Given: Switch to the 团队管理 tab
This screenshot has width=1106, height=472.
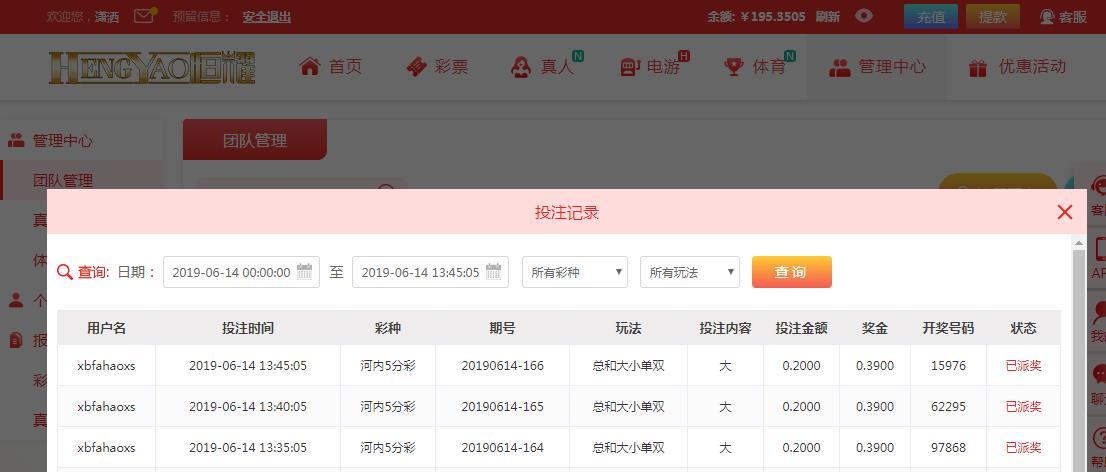Looking at the screenshot, I should [x=255, y=140].
